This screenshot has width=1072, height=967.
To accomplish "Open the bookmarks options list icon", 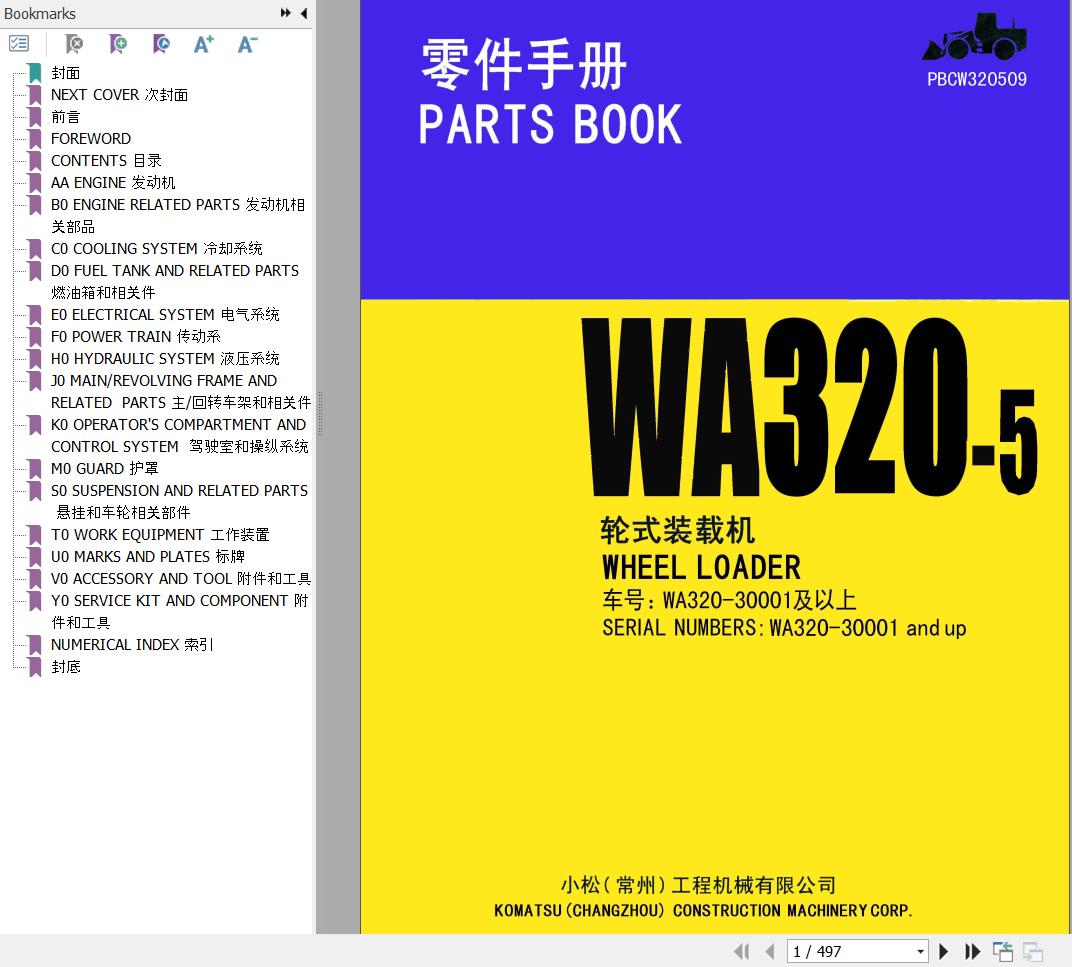I will point(18,44).
